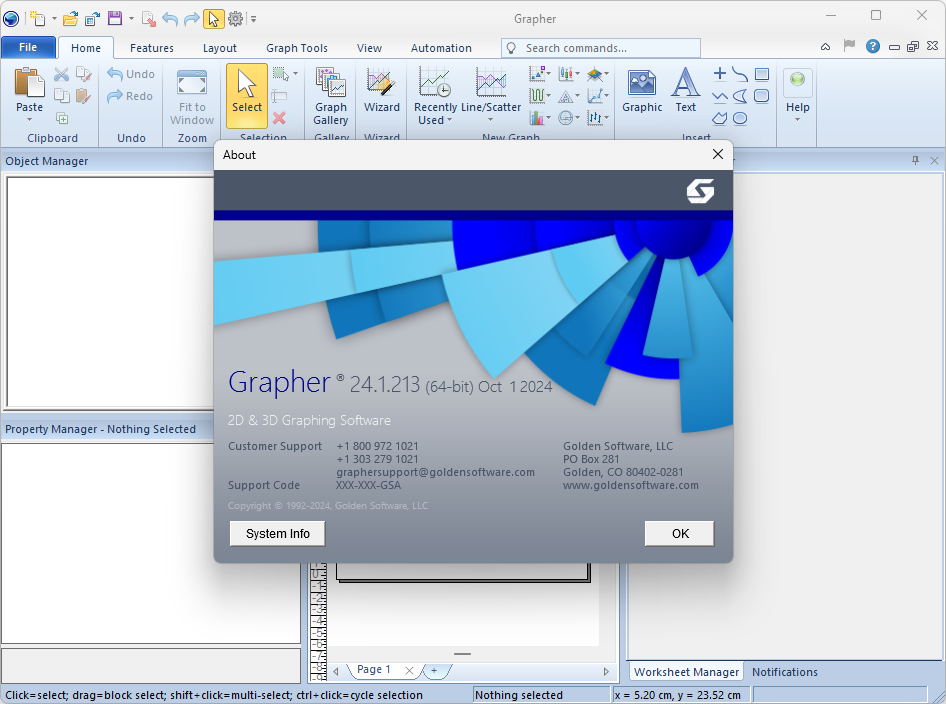Select the Ellipse draw tool
Screen dimensions: 946x704
click(x=740, y=118)
